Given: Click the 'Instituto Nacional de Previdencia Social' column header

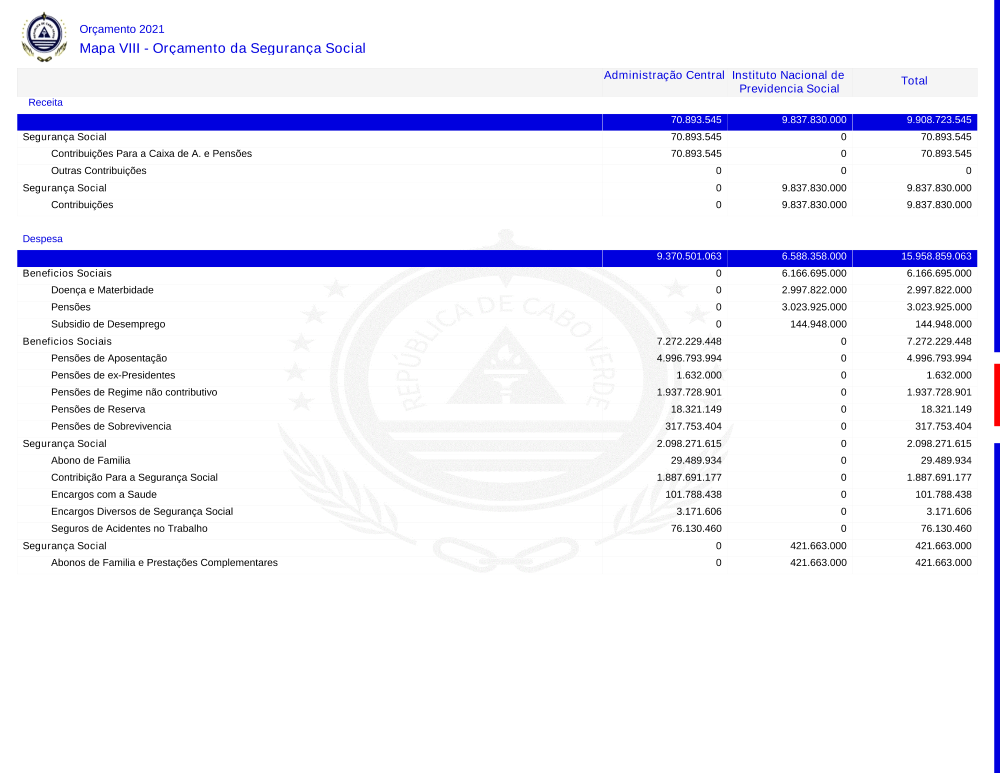Looking at the screenshot, I should pyautogui.click(x=788, y=82).
